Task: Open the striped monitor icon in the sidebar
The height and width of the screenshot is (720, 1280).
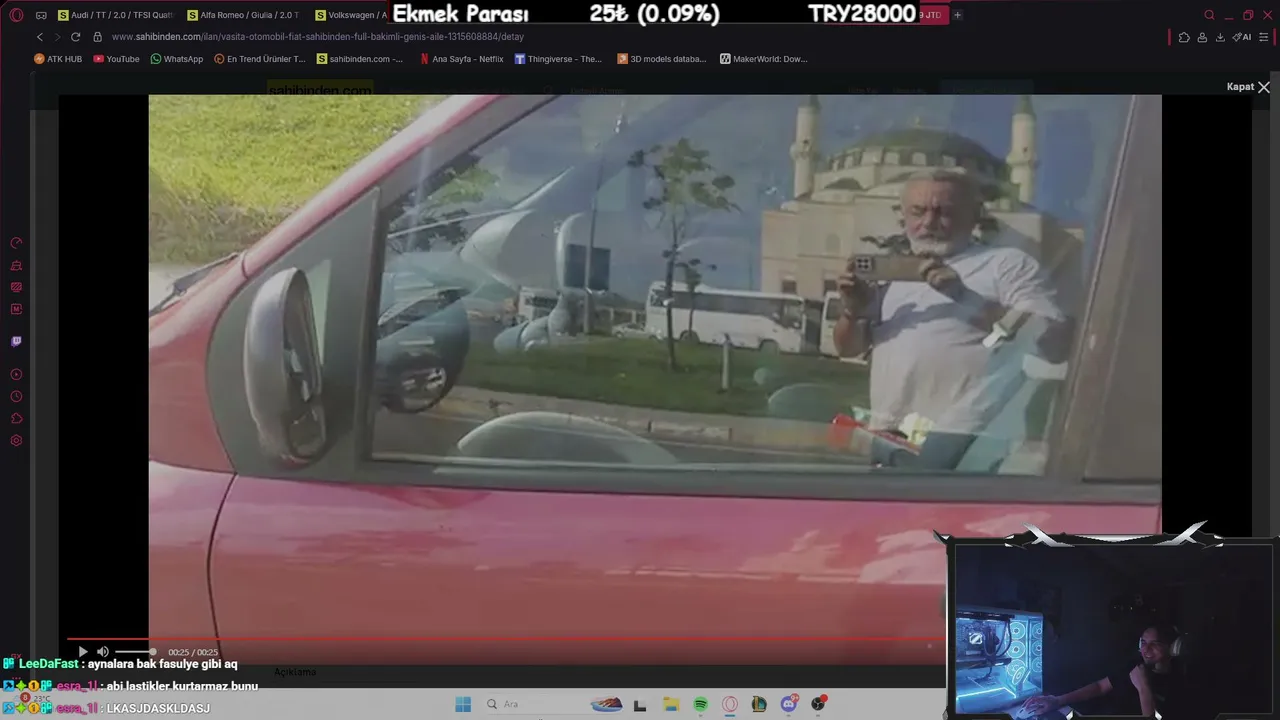Action: (16, 287)
